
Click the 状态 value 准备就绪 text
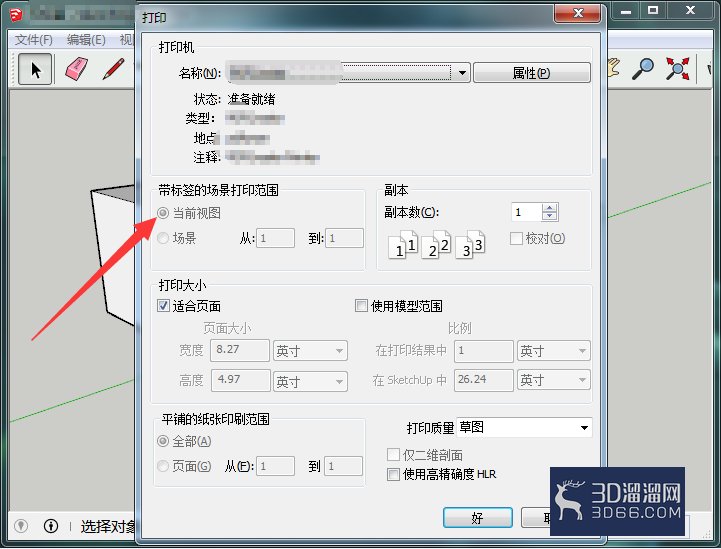[252, 99]
